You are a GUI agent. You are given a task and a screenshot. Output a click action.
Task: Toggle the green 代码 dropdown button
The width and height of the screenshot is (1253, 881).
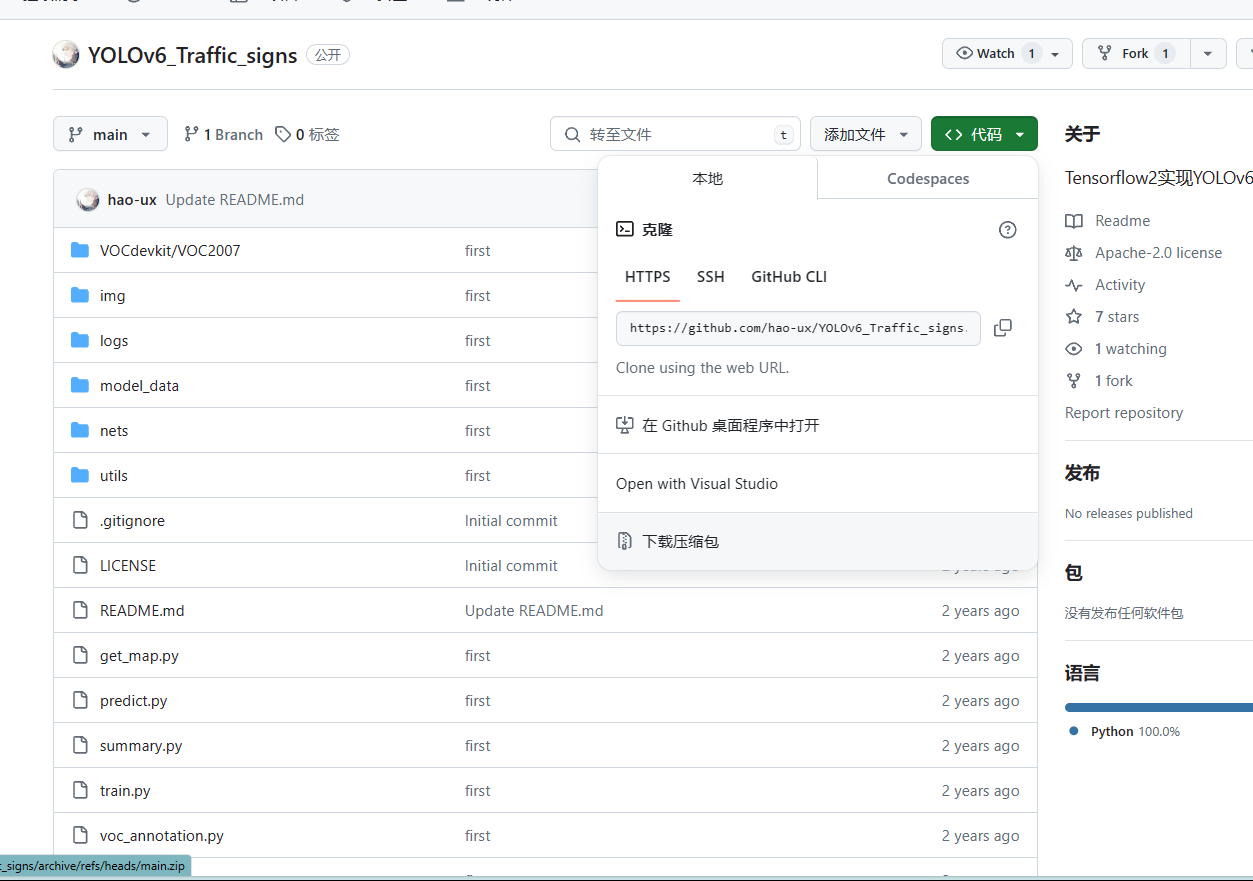point(984,134)
